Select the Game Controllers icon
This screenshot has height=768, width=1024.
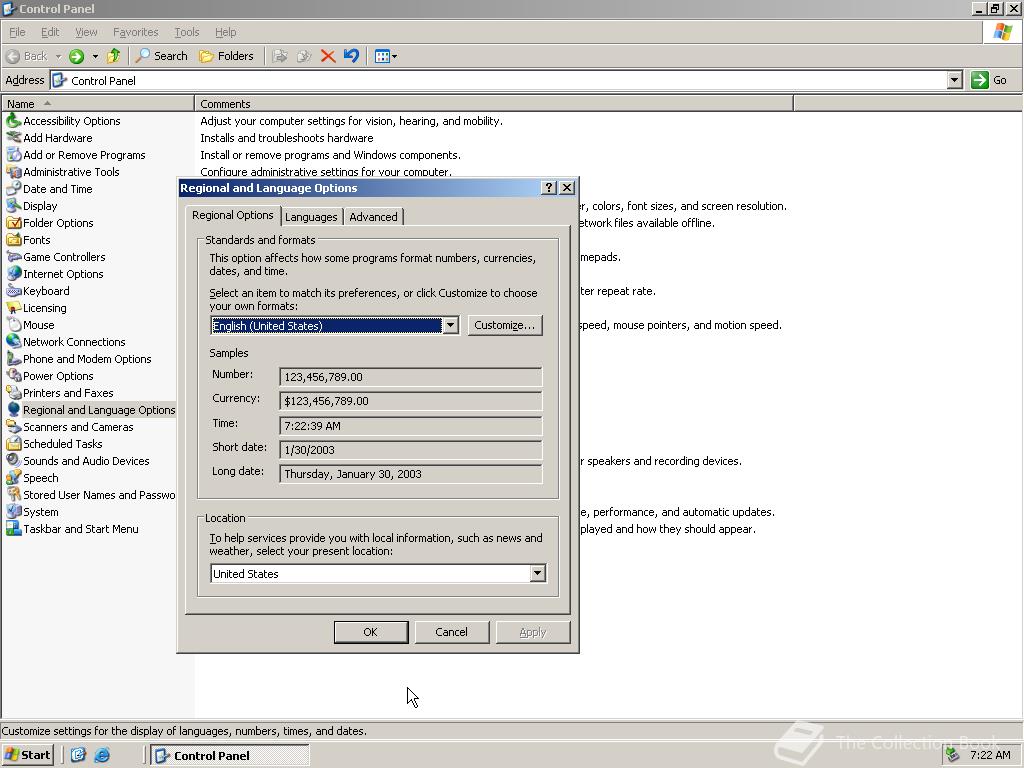click(x=13, y=257)
